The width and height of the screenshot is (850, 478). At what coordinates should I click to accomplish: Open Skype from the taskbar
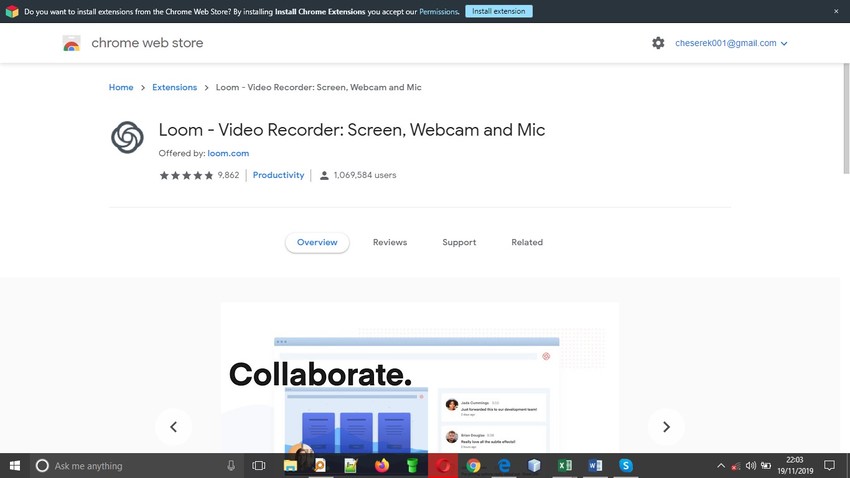[x=626, y=466]
